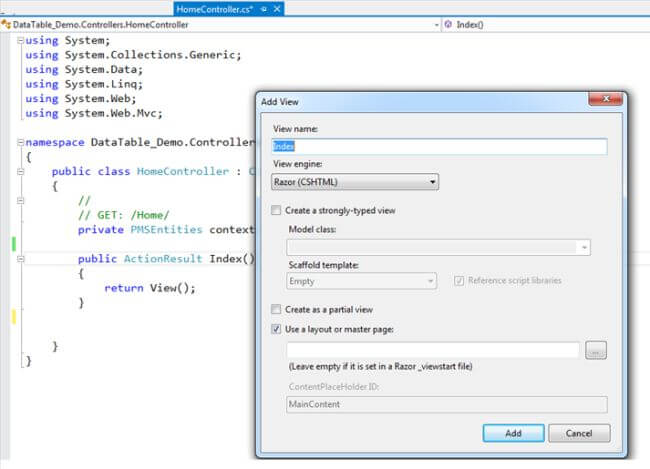Screen dimensions: 650x469
Task: Uncheck Use a layout or master page
Action: coord(276,329)
